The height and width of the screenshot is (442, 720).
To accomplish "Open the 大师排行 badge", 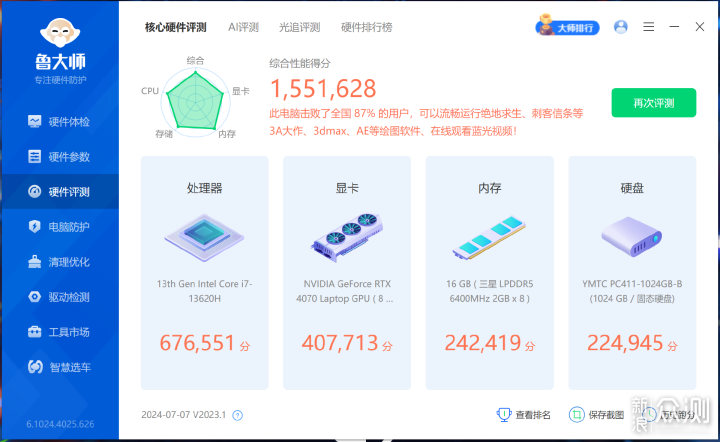I will pos(568,26).
